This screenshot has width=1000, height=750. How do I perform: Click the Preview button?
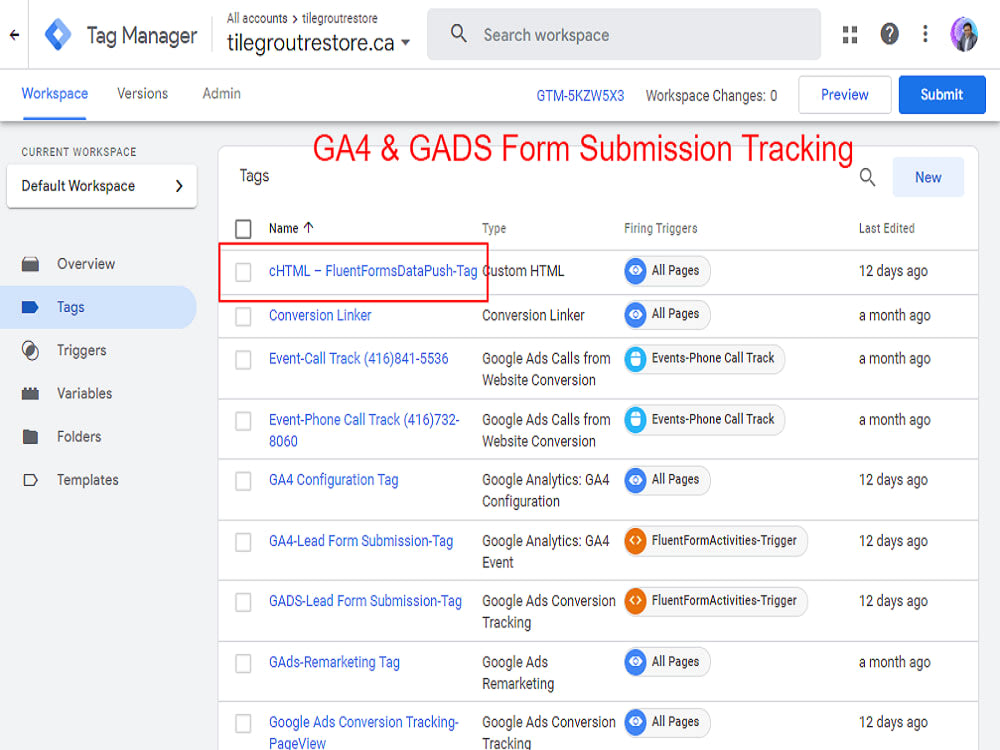point(844,95)
